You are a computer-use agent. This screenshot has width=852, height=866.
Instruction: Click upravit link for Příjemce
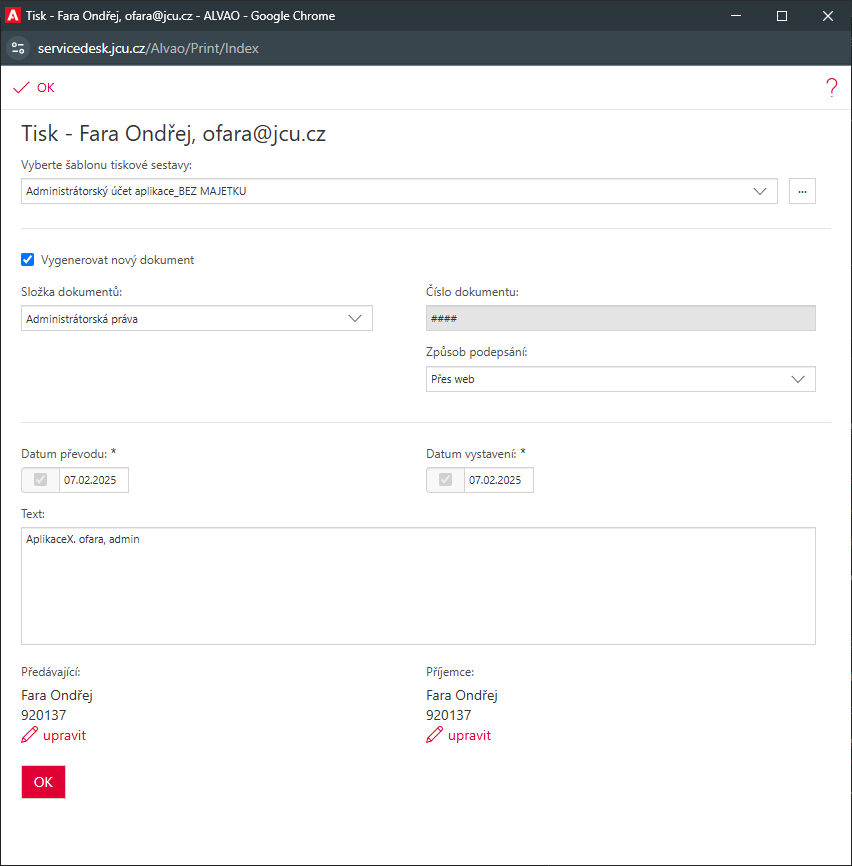[469, 736]
